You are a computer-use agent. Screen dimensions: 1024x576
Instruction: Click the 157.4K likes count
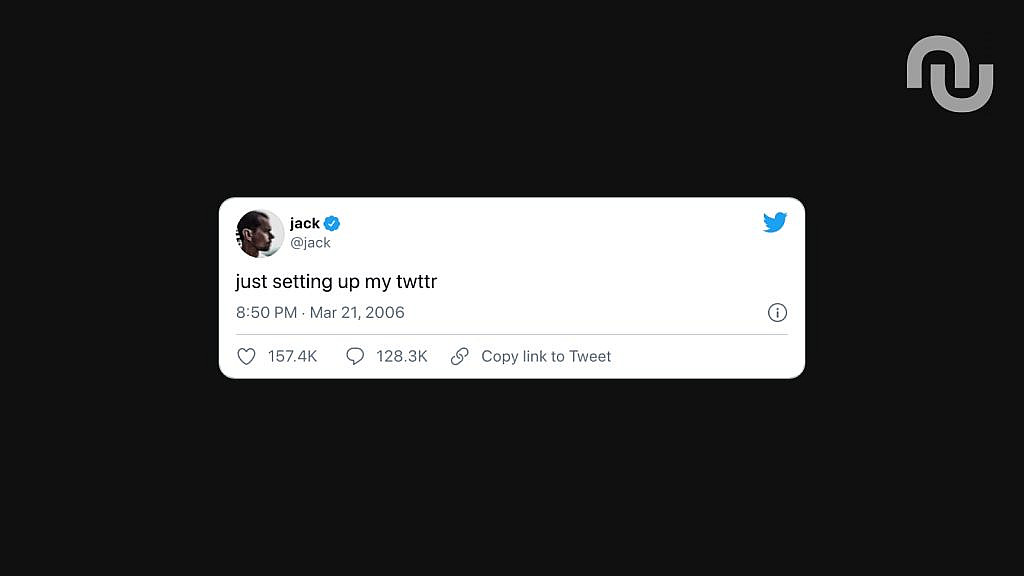(293, 356)
